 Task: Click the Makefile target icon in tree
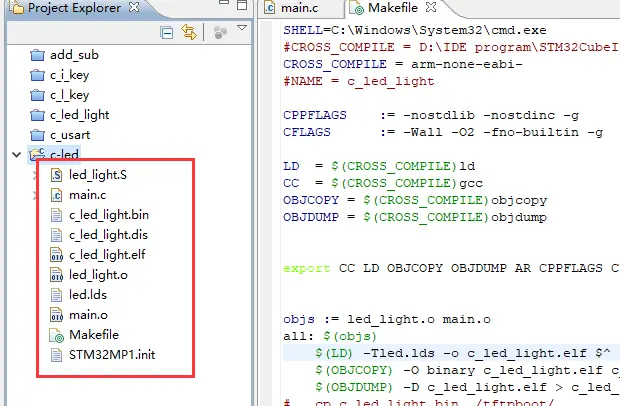[57, 335]
